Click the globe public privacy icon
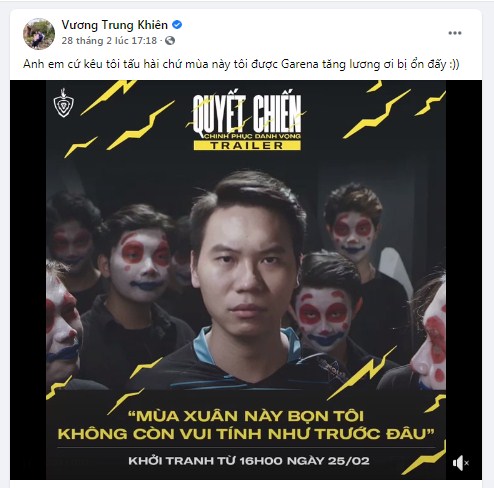Image resolution: width=494 pixels, height=488 pixels. point(170,41)
